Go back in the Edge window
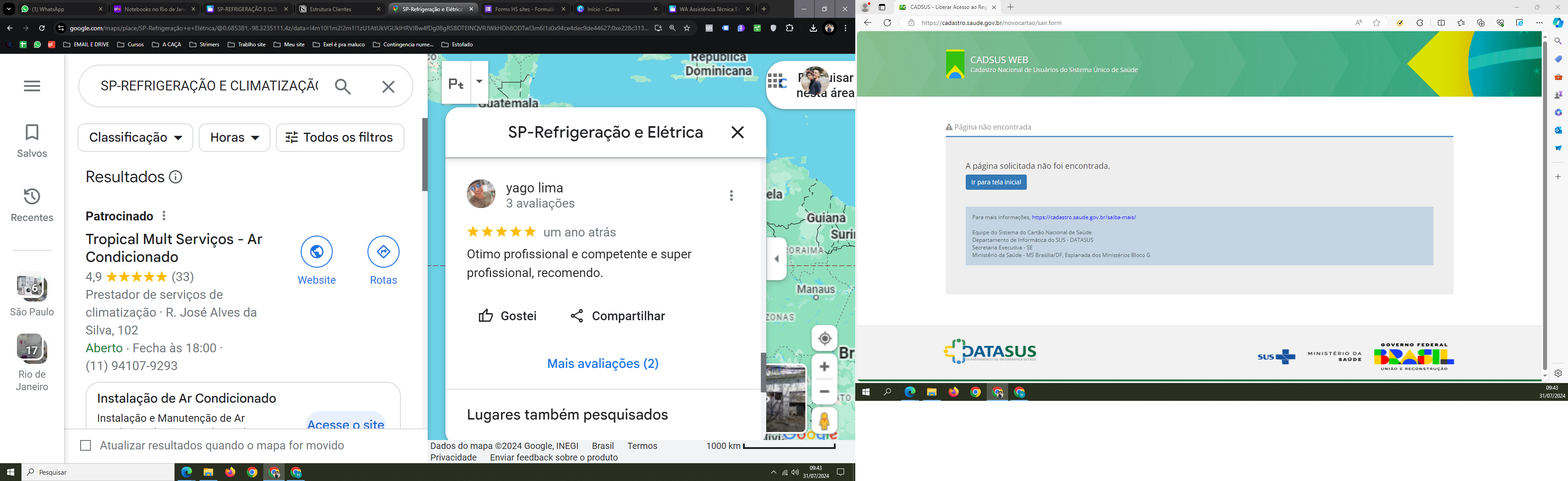This screenshot has height=481, width=1568. (x=867, y=23)
